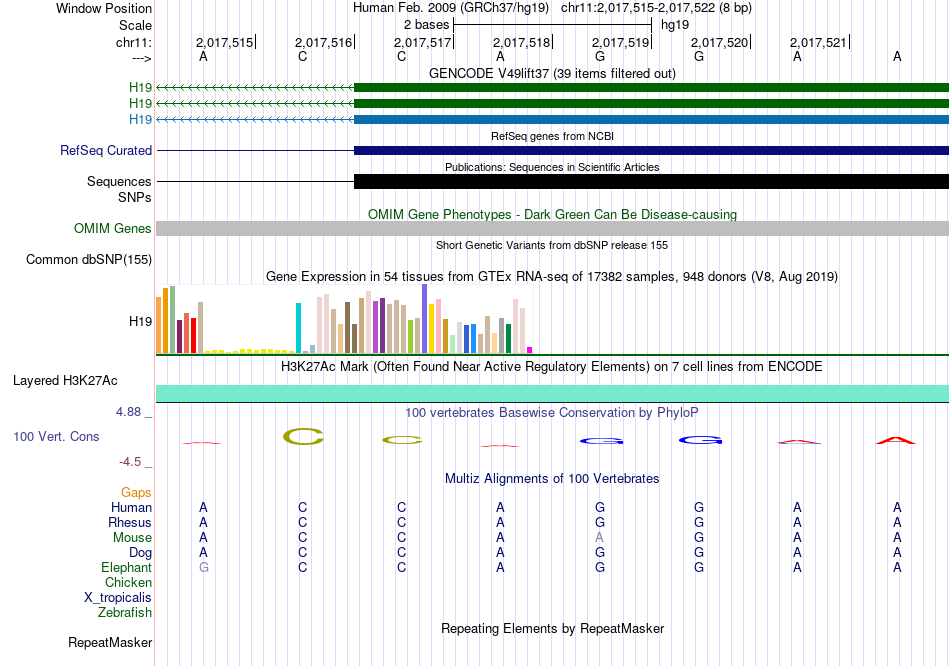The height and width of the screenshot is (666, 950).
Task: Click the 2,017,521 position tick label
Action: [x=818, y=42]
